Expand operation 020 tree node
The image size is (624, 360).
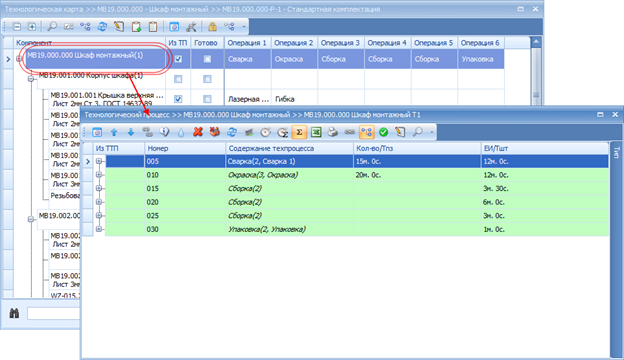click(99, 202)
